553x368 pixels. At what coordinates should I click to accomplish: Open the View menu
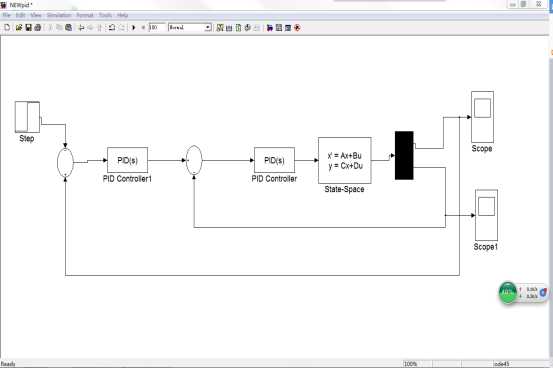pos(36,15)
